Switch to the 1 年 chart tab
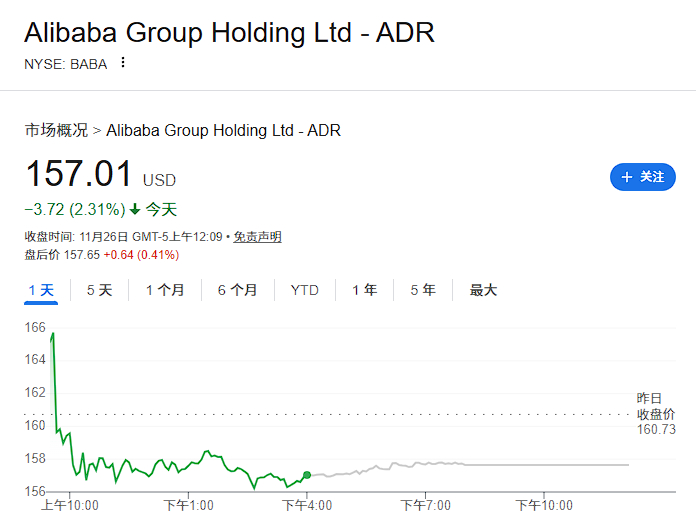696x518 pixels. tap(364, 290)
